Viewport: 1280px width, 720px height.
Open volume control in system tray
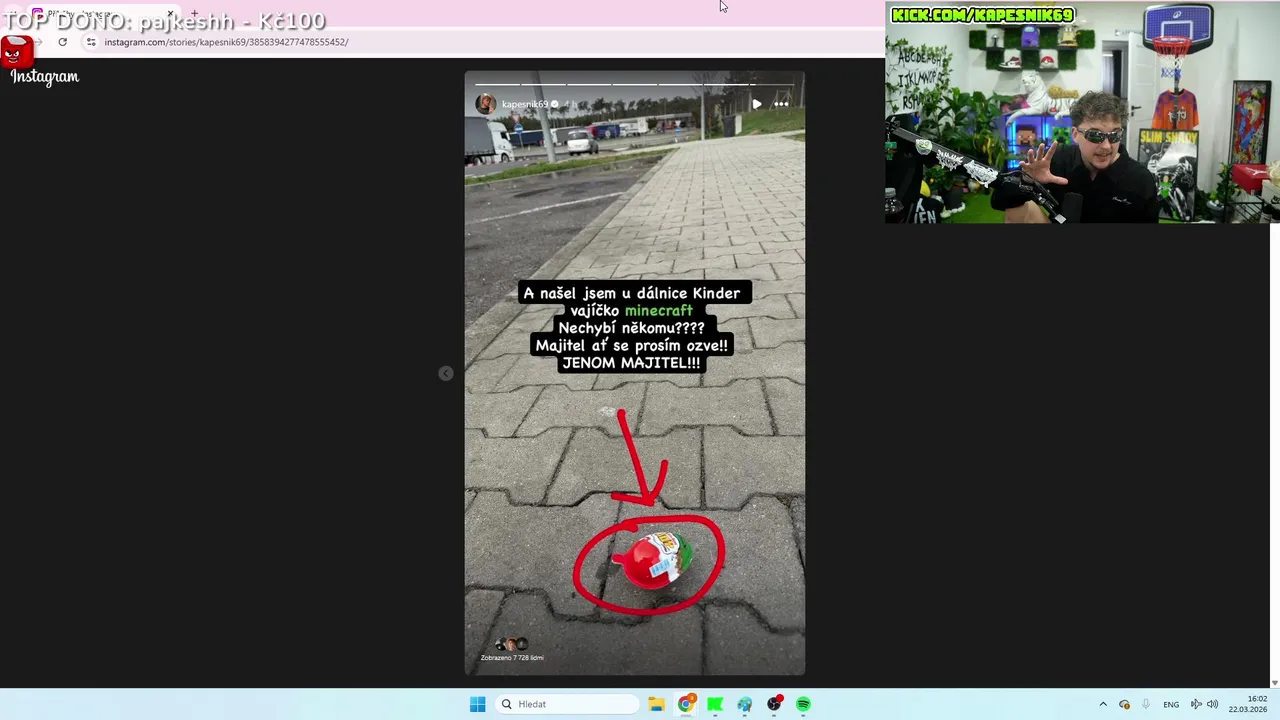1212,704
